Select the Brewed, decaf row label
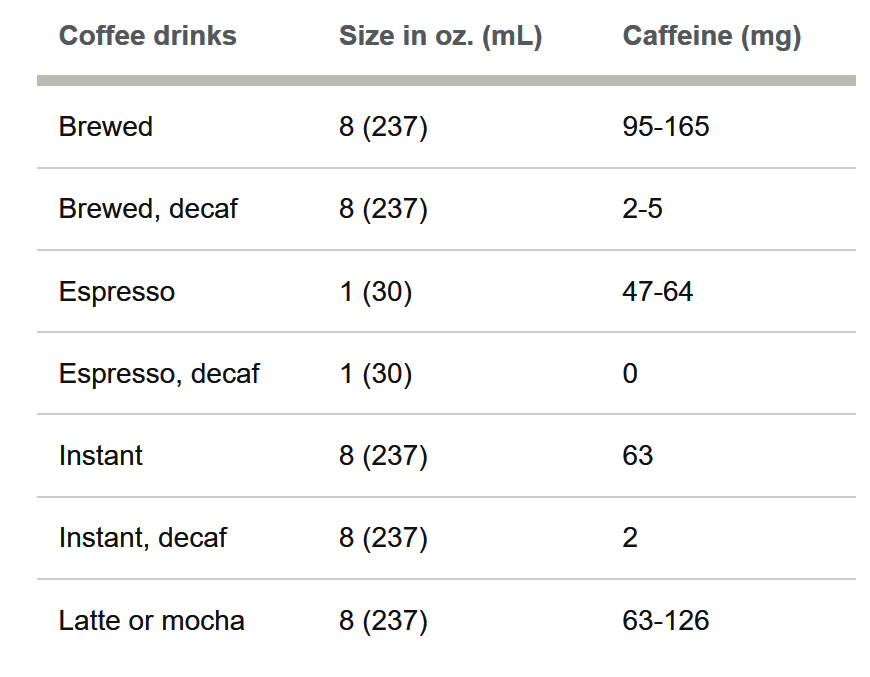Image resolution: width=870 pixels, height=677 pixels. coord(148,209)
